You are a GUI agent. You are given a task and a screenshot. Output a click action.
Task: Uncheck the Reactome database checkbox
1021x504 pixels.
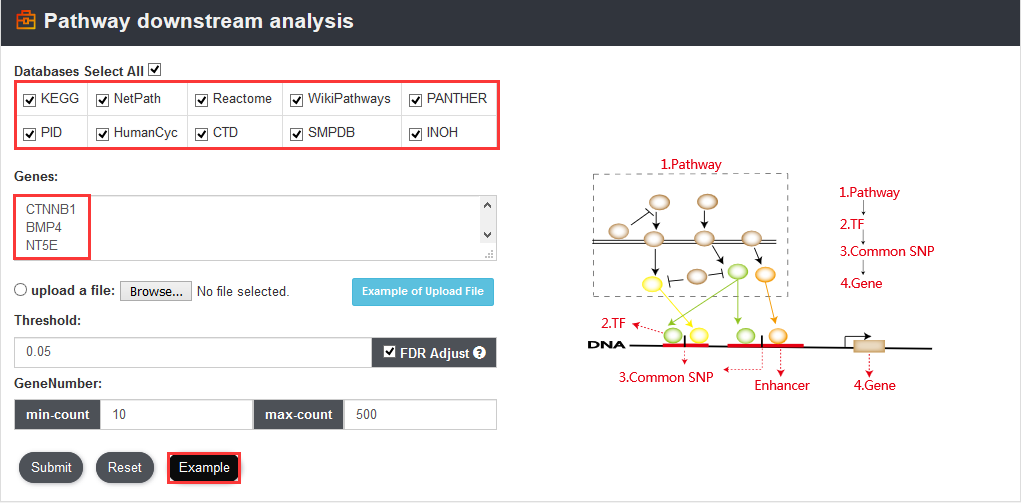coord(201,100)
